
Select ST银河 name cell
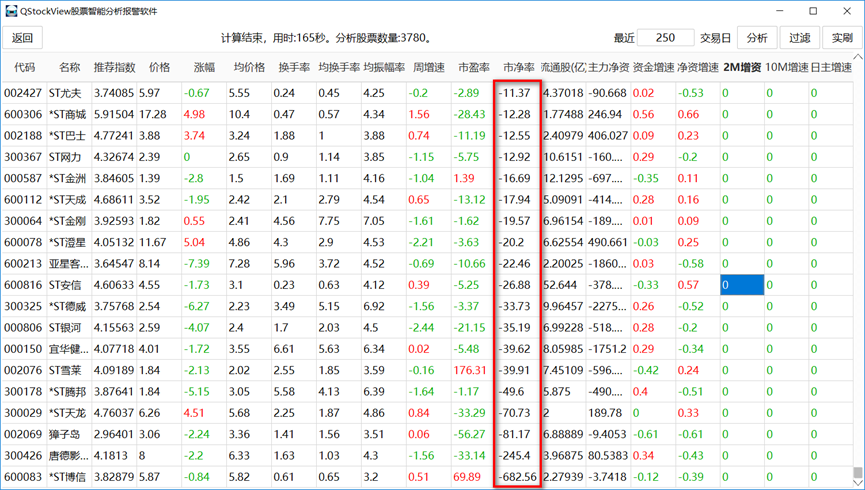[70, 328]
